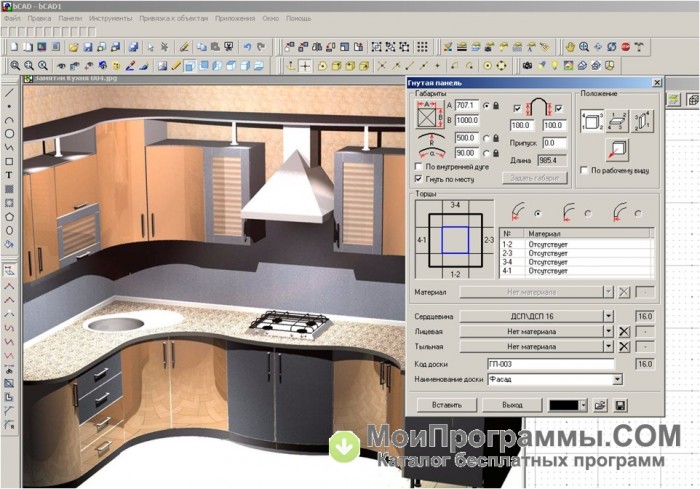Click the B dimension field 1000.0
Screen dimensions: 700x489
pyautogui.click(x=467, y=121)
